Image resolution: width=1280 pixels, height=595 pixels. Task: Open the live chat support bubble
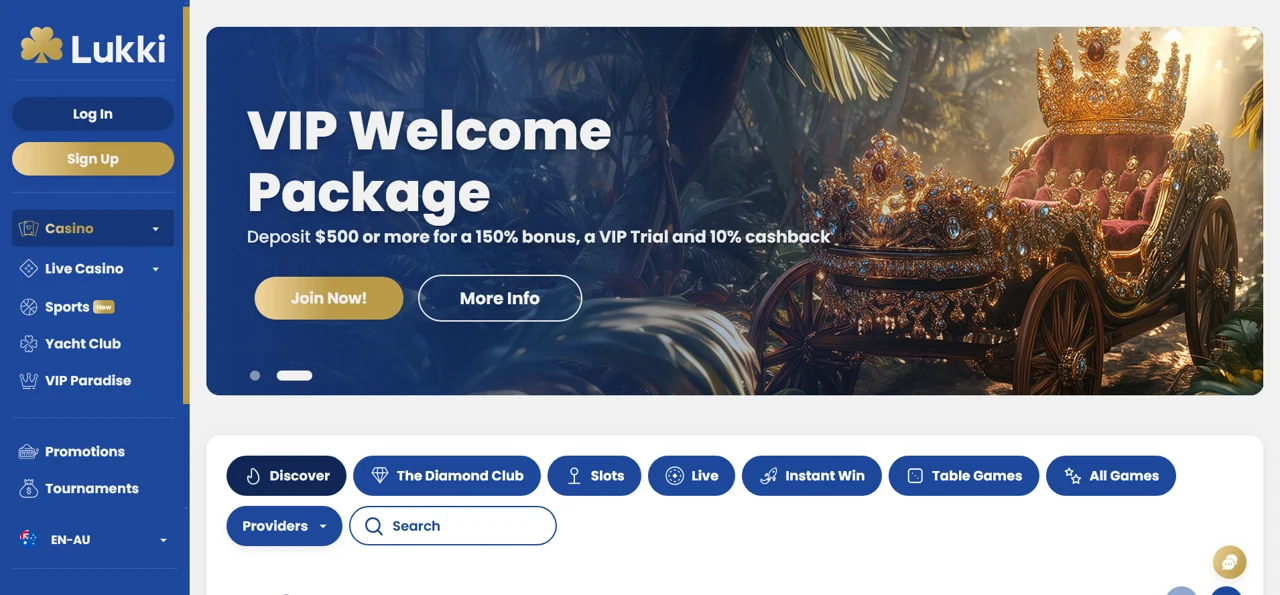point(1229,562)
